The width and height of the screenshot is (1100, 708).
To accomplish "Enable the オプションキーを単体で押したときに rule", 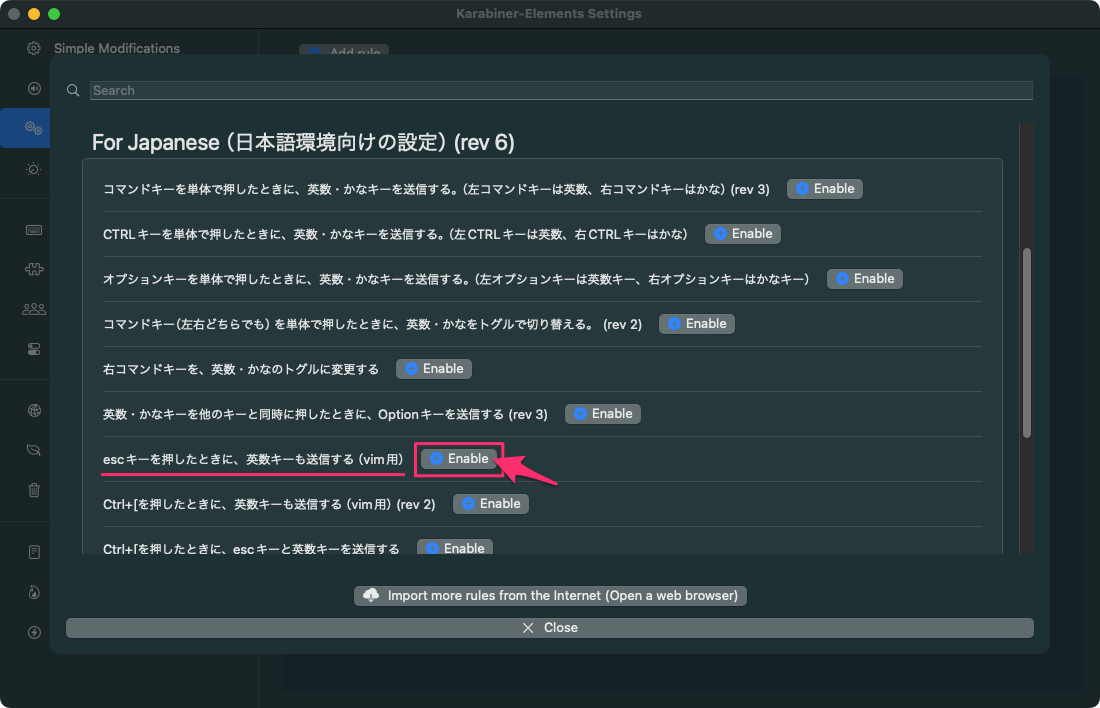I will point(864,279).
